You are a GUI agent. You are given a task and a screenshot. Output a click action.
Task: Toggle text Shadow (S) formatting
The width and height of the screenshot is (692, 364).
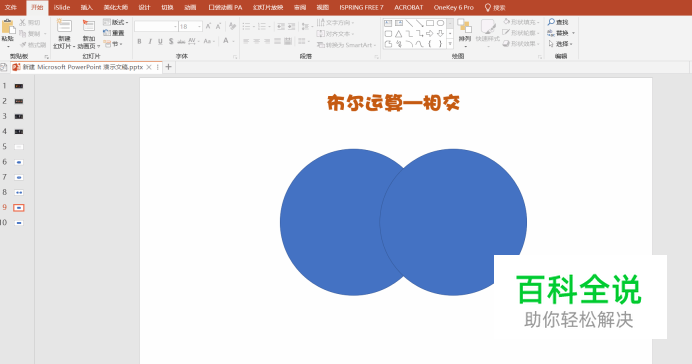pyautogui.click(x=171, y=41)
